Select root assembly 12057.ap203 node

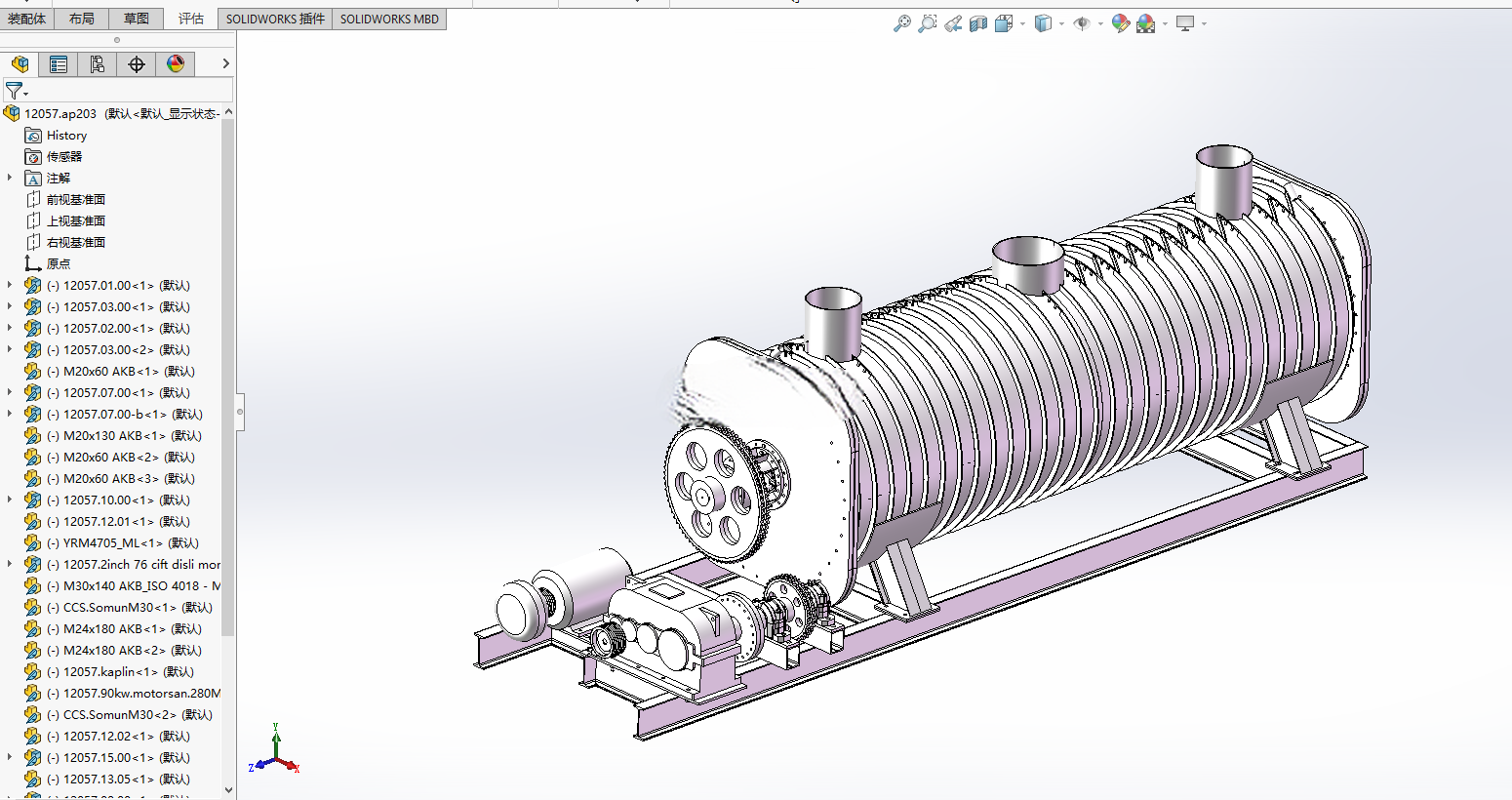coord(112,114)
